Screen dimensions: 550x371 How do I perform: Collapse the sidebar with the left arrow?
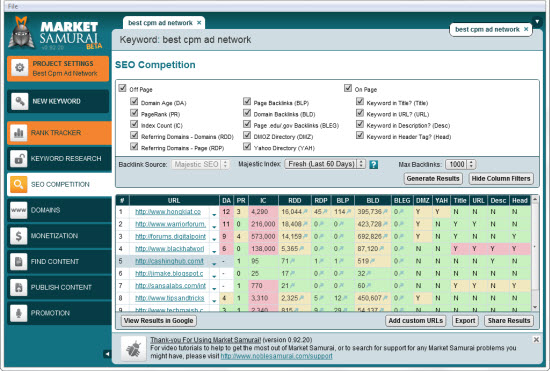107,354
